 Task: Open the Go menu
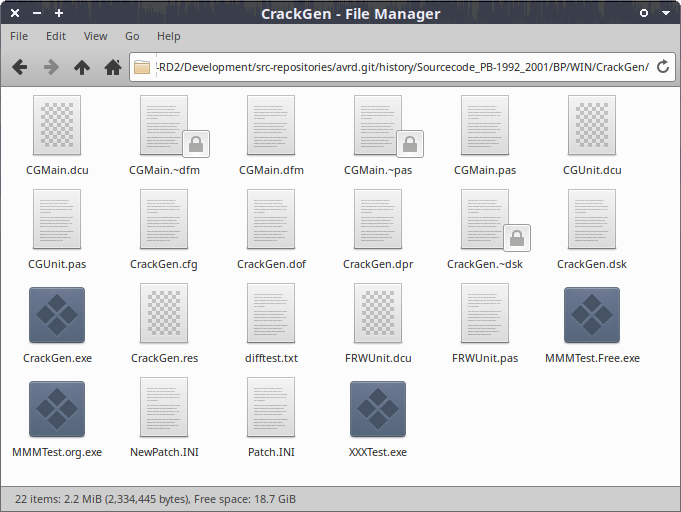point(132,36)
